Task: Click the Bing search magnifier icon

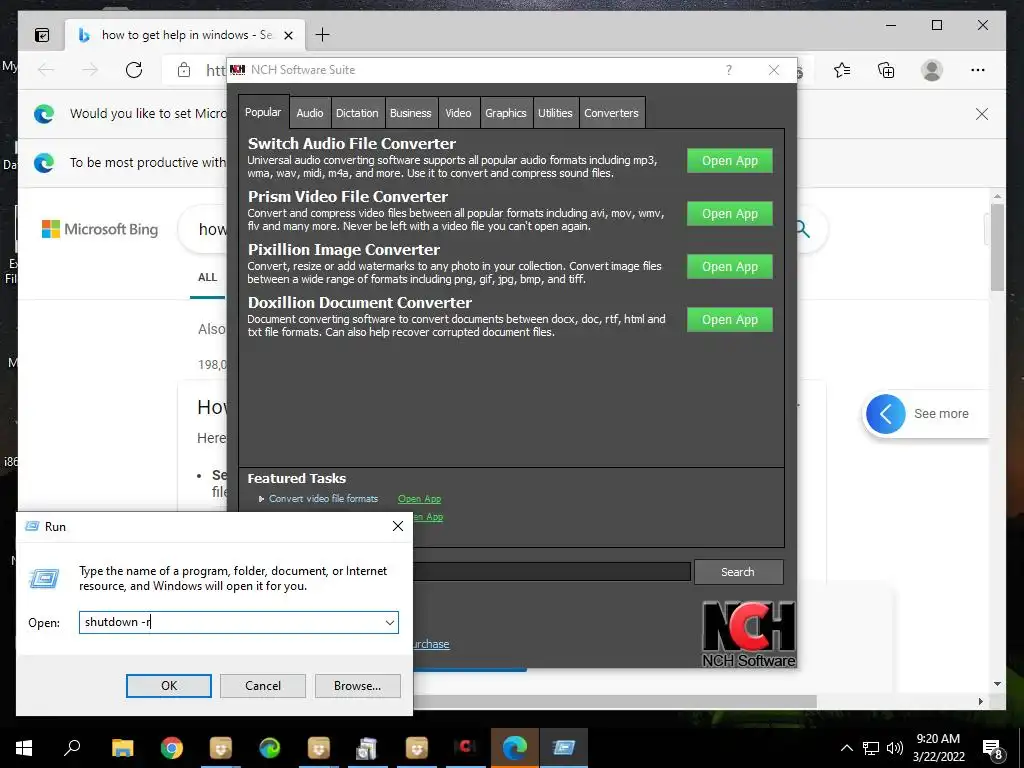Action: pyautogui.click(x=803, y=229)
